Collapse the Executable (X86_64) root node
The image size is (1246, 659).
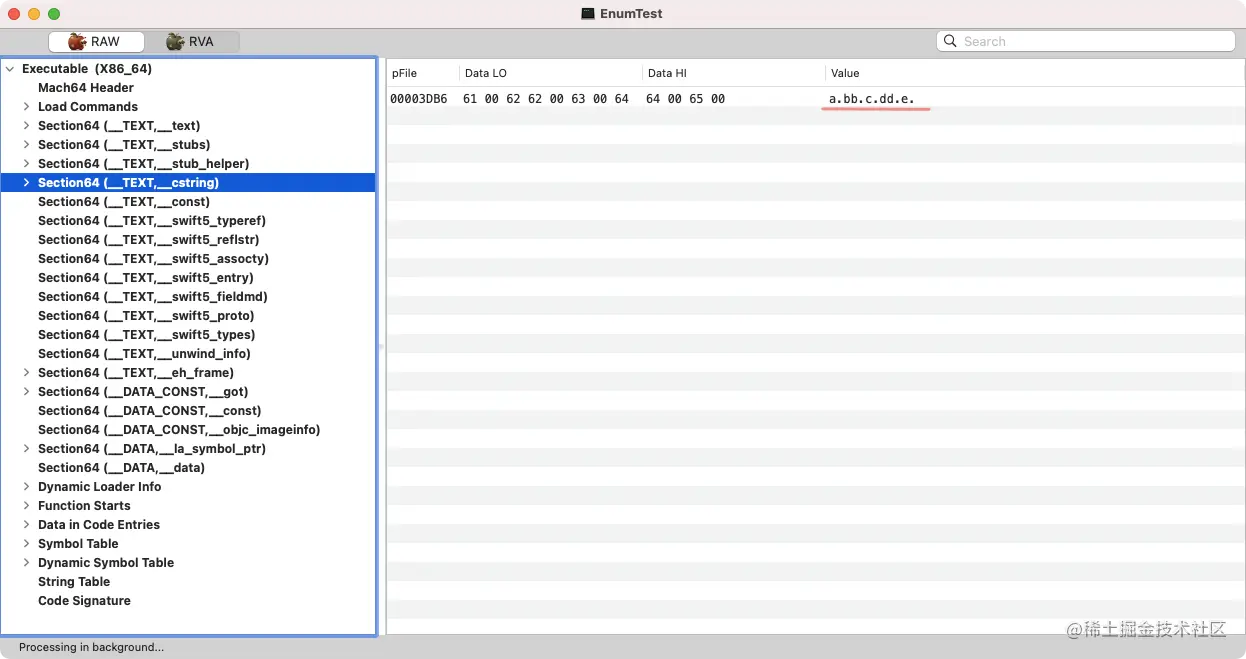[x=10, y=69]
